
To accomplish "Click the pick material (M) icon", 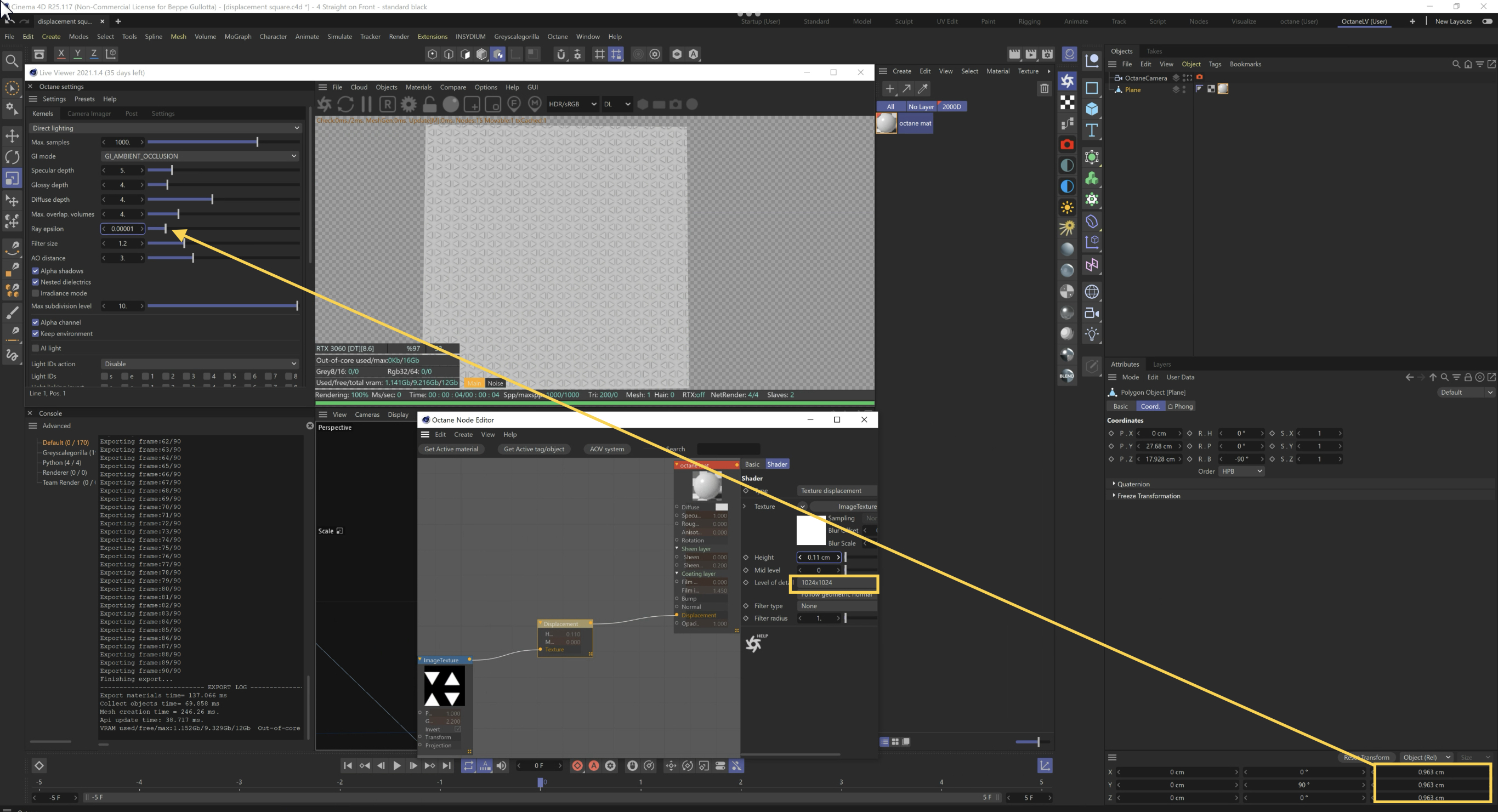I will pos(535,104).
